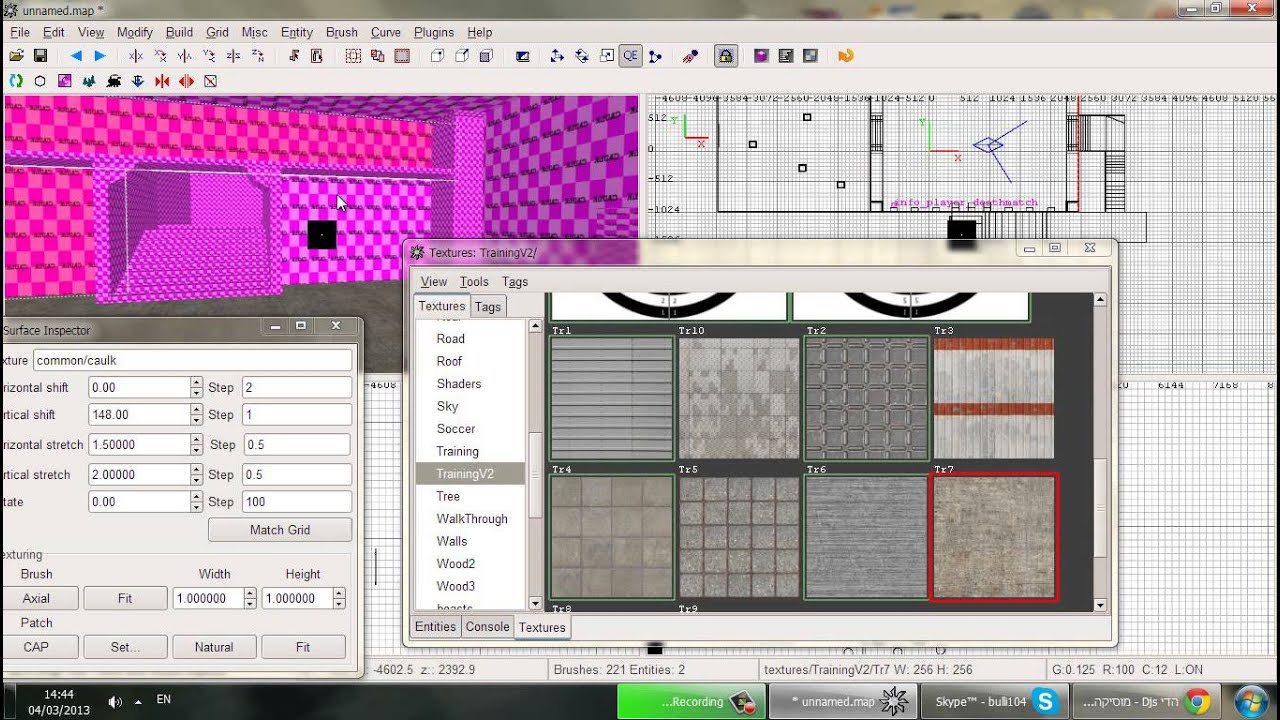Increase the Rotate spinner value
Screen dimensions: 1280x720
click(197, 497)
